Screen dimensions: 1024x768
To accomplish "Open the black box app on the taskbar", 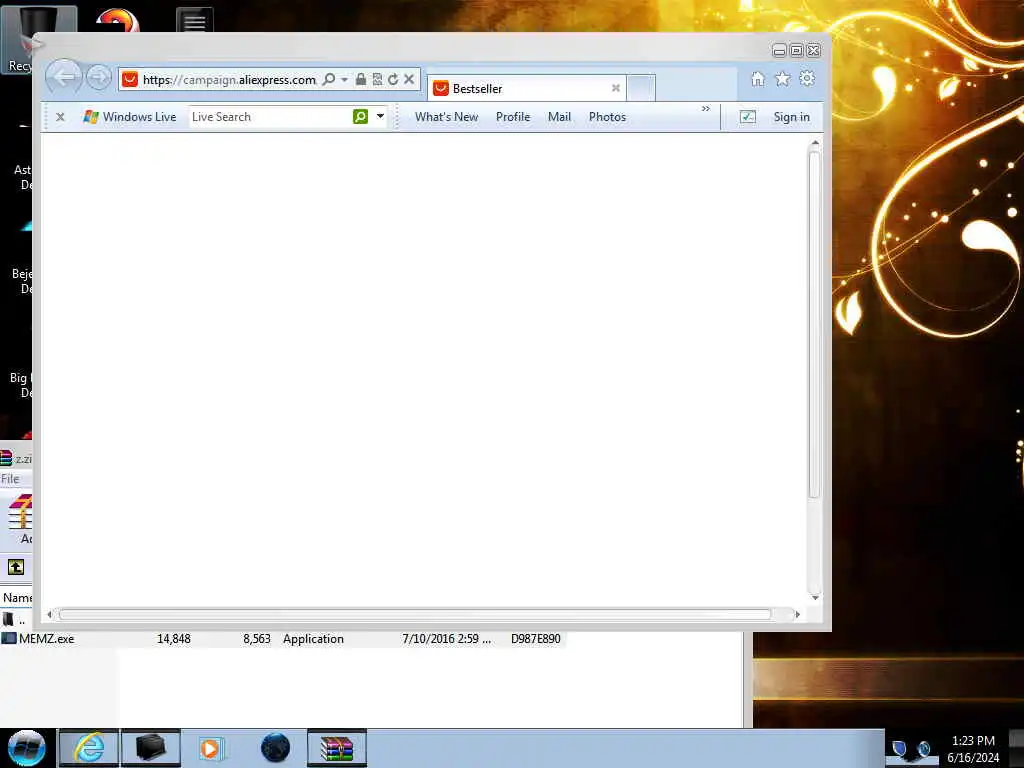I will 151,748.
